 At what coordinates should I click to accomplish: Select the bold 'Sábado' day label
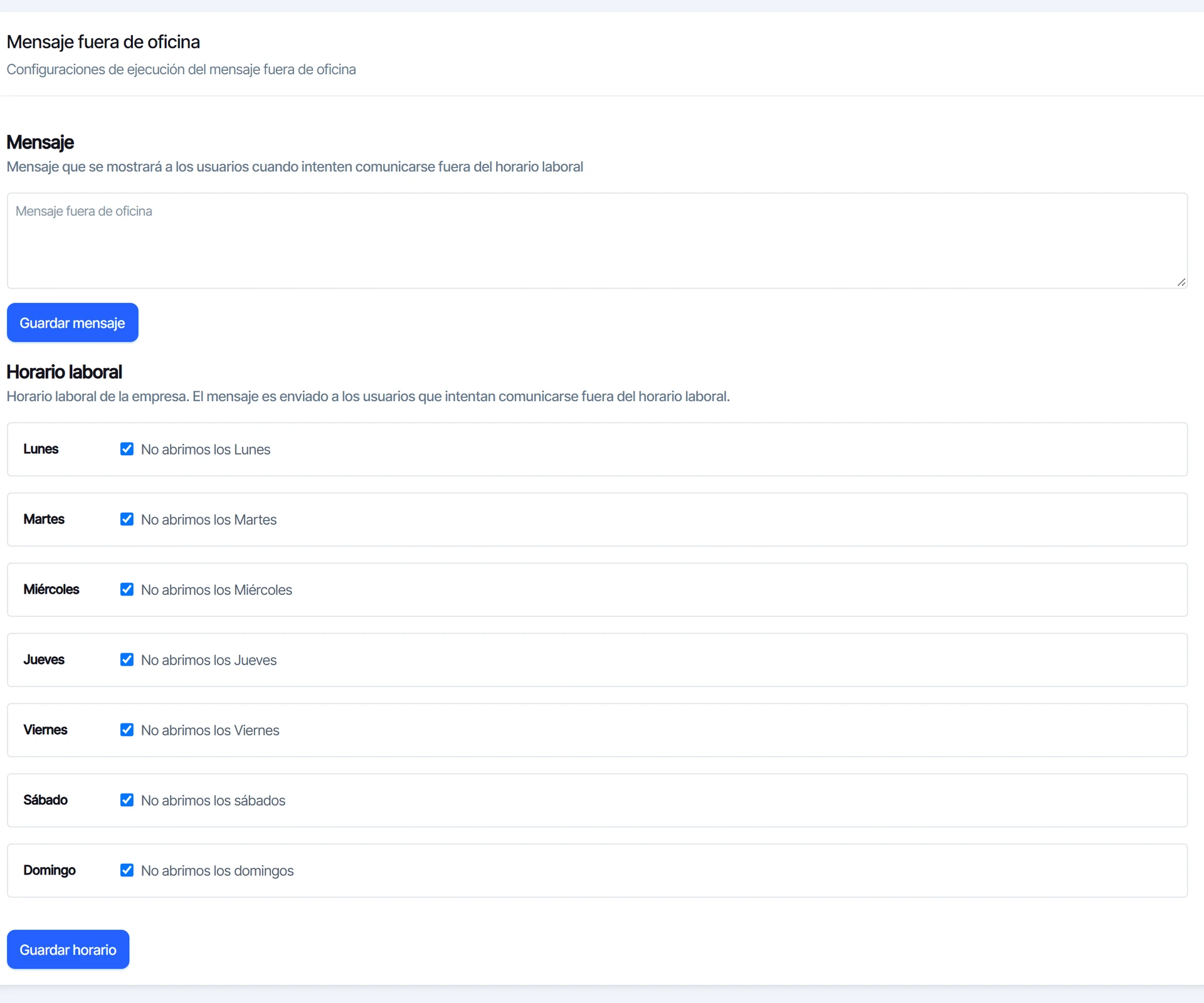click(x=45, y=800)
